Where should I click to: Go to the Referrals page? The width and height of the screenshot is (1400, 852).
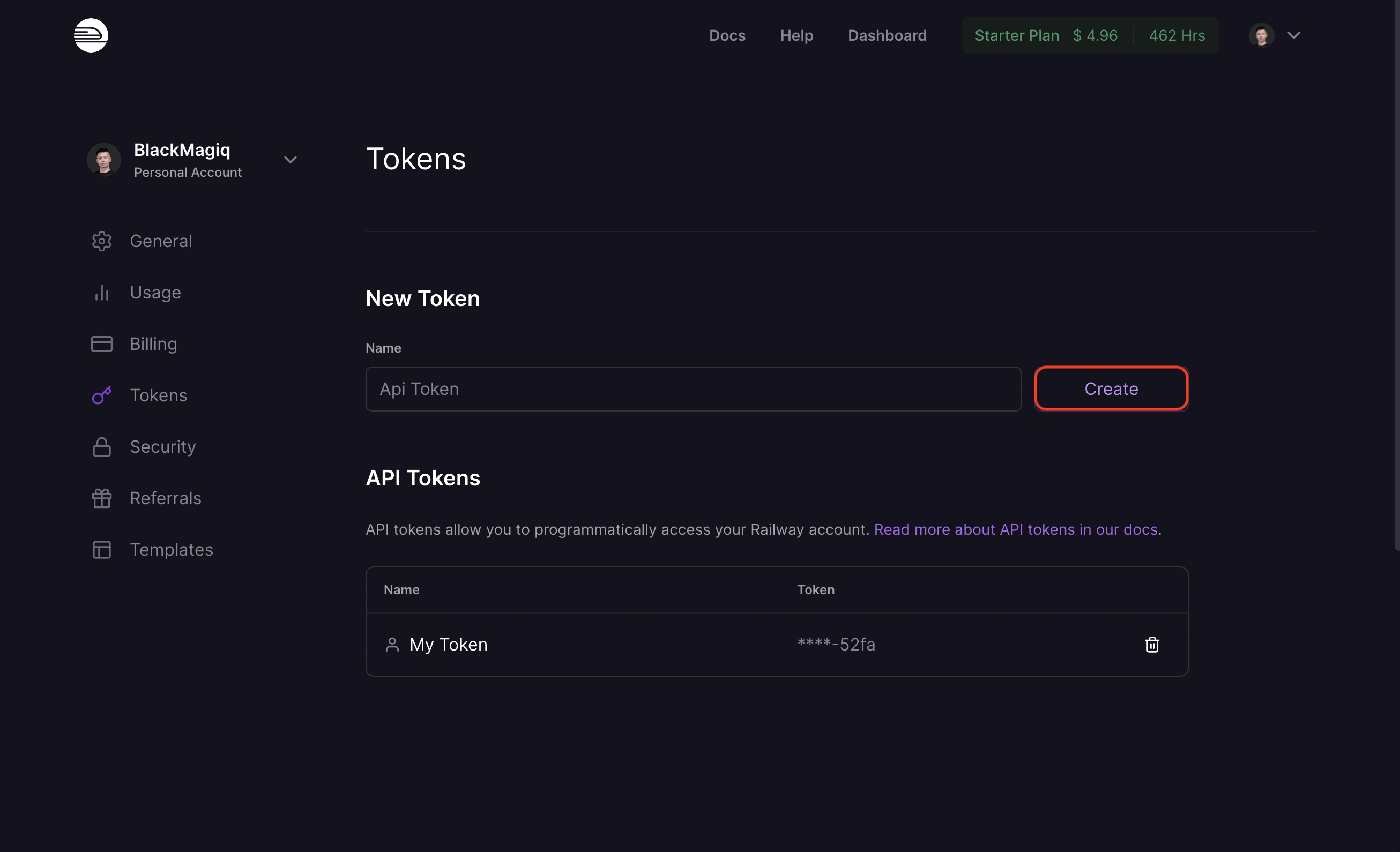tap(165, 498)
